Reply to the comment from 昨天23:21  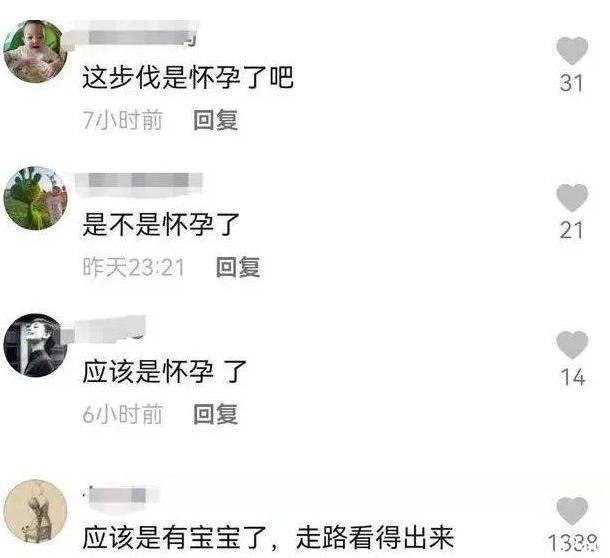click(238, 267)
